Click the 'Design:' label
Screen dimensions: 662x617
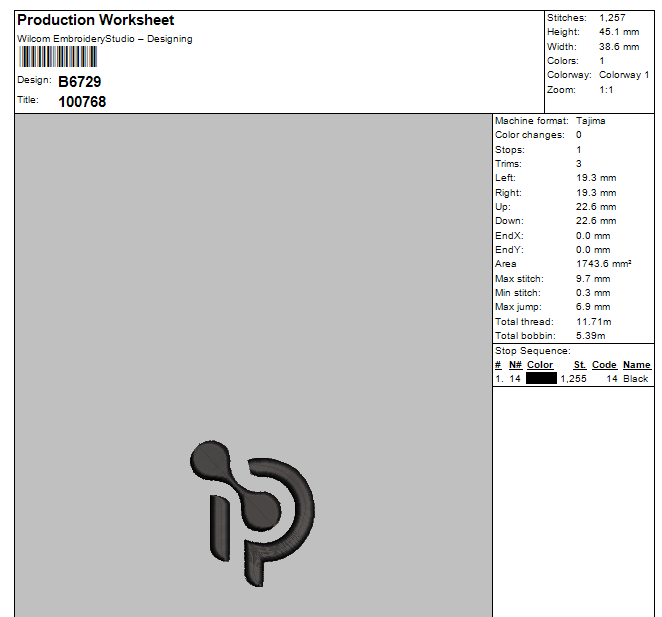point(34,80)
